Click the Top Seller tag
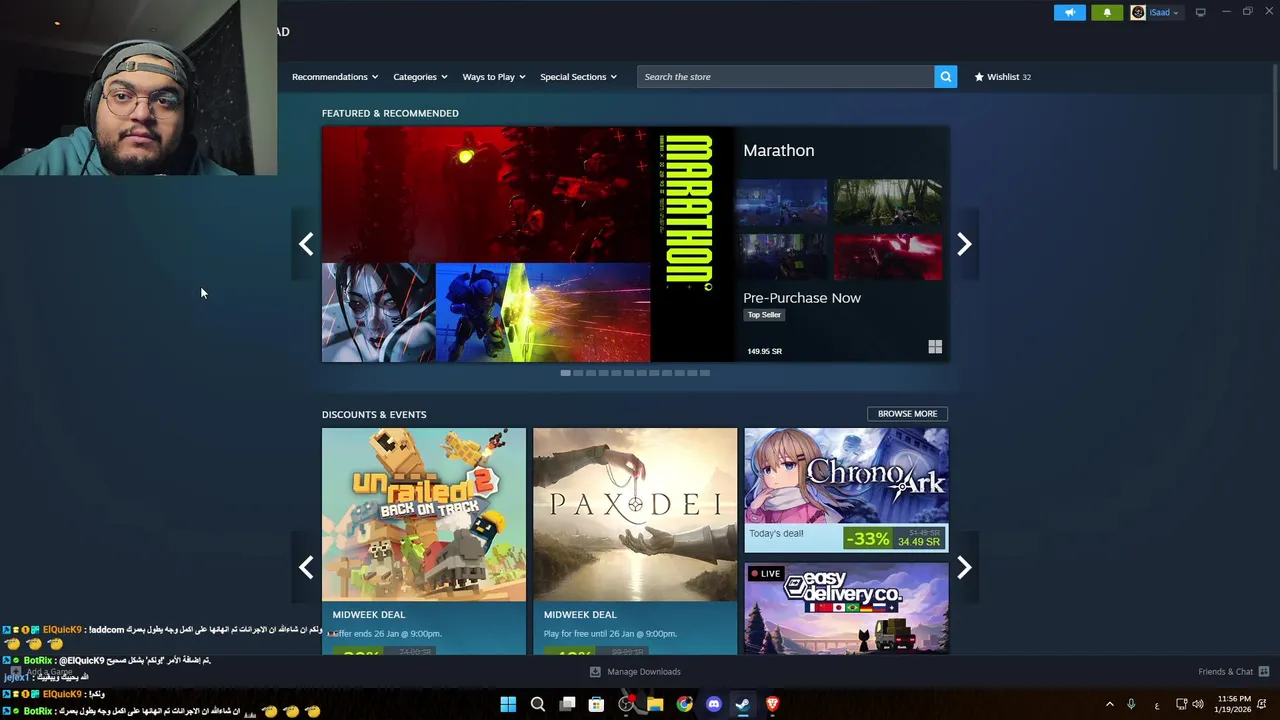 tap(764, 315)
